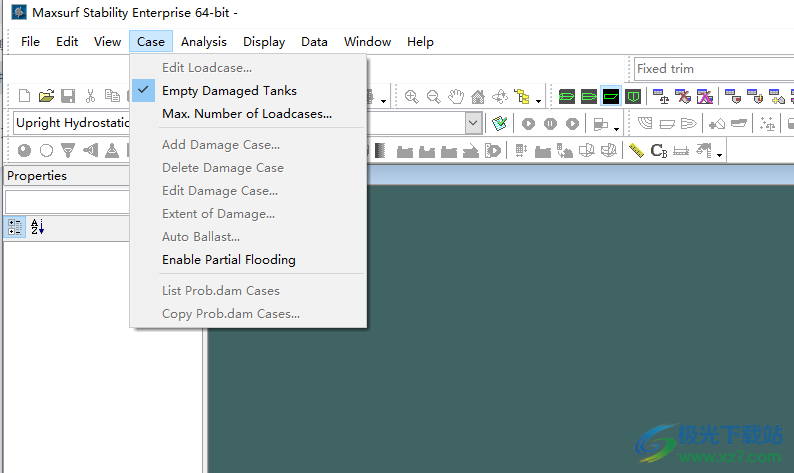Select the Pan hand tool
794x473 pixels.
[x=456, y=96]
